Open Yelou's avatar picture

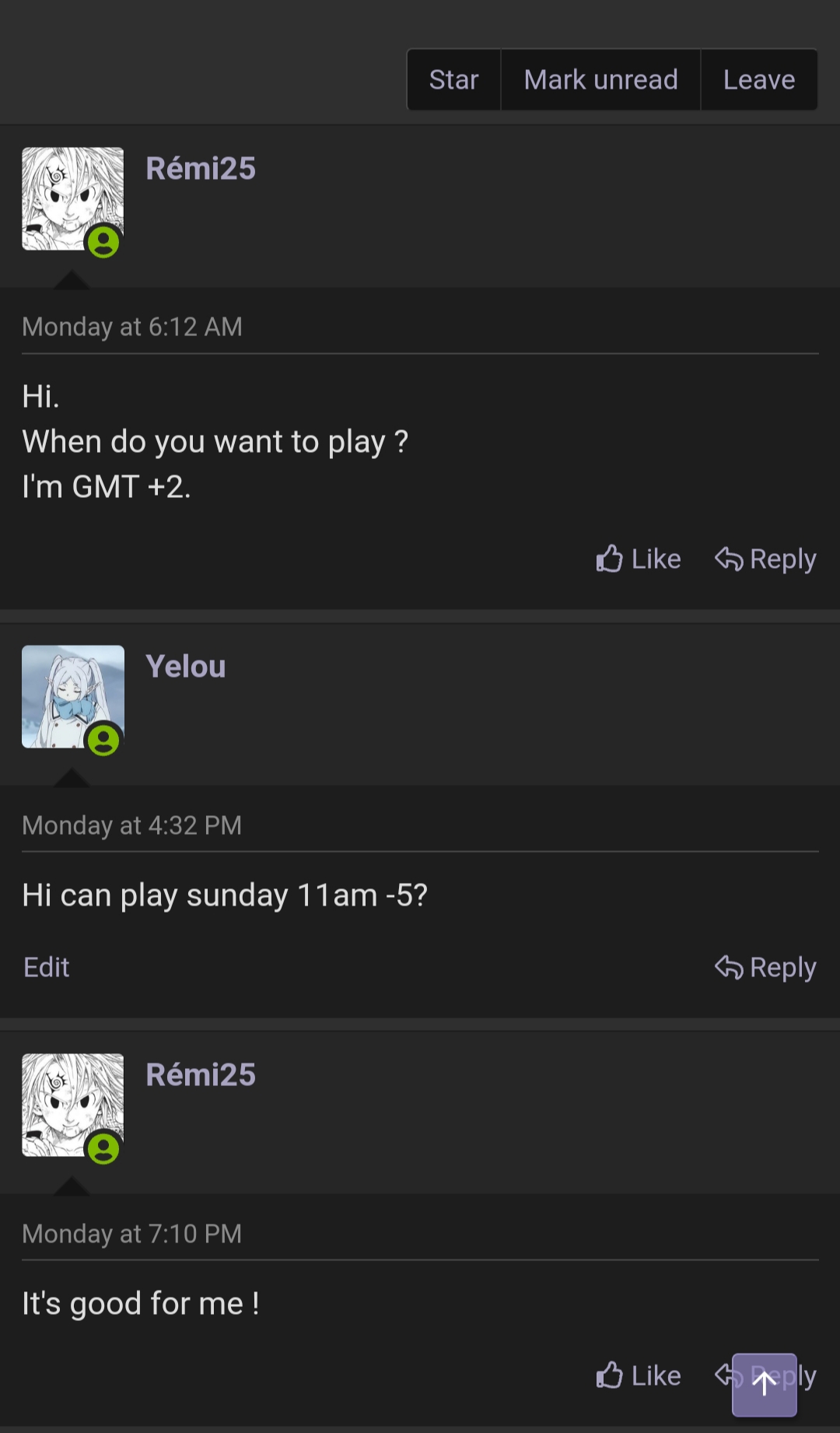click(72, 696)
